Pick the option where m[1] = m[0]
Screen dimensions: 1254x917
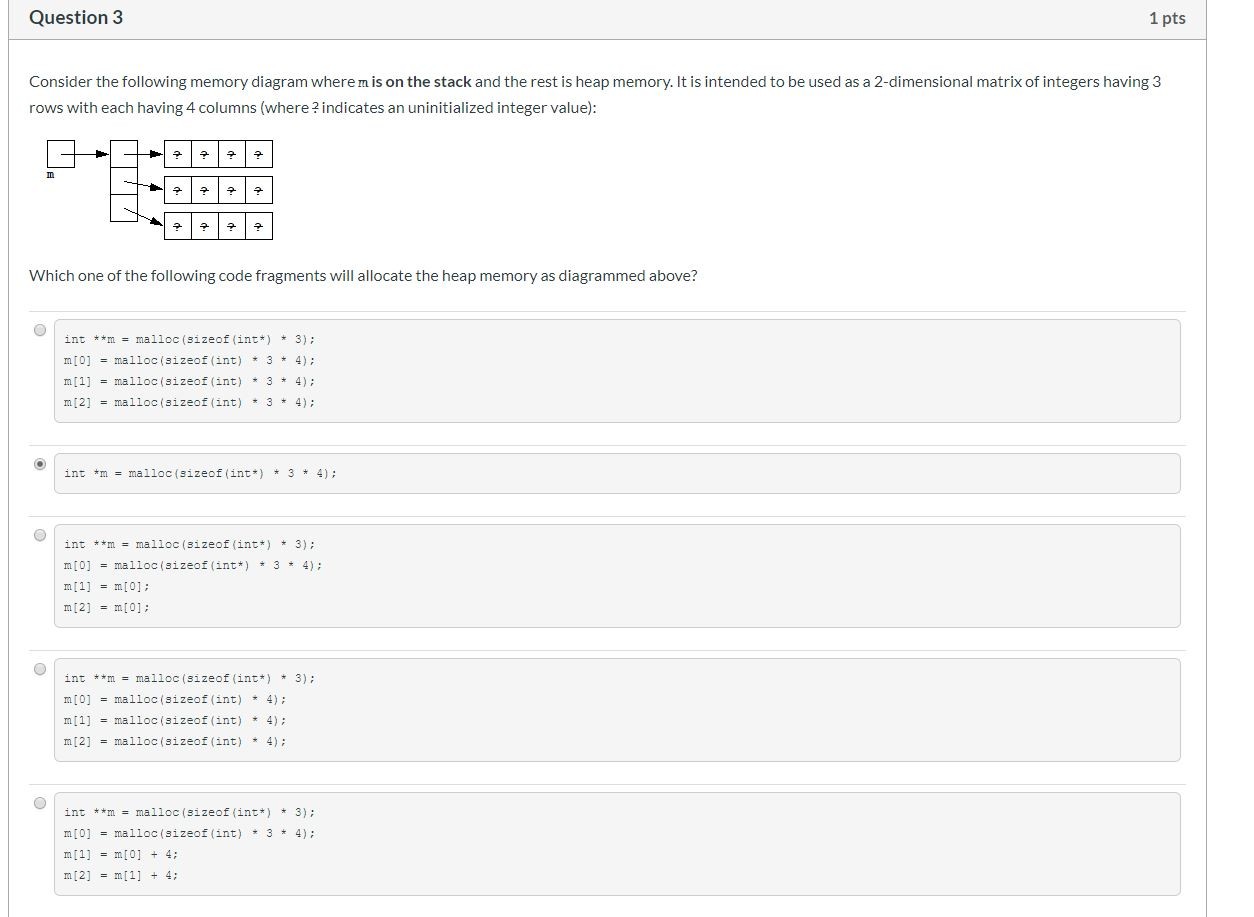pos(39,535)
